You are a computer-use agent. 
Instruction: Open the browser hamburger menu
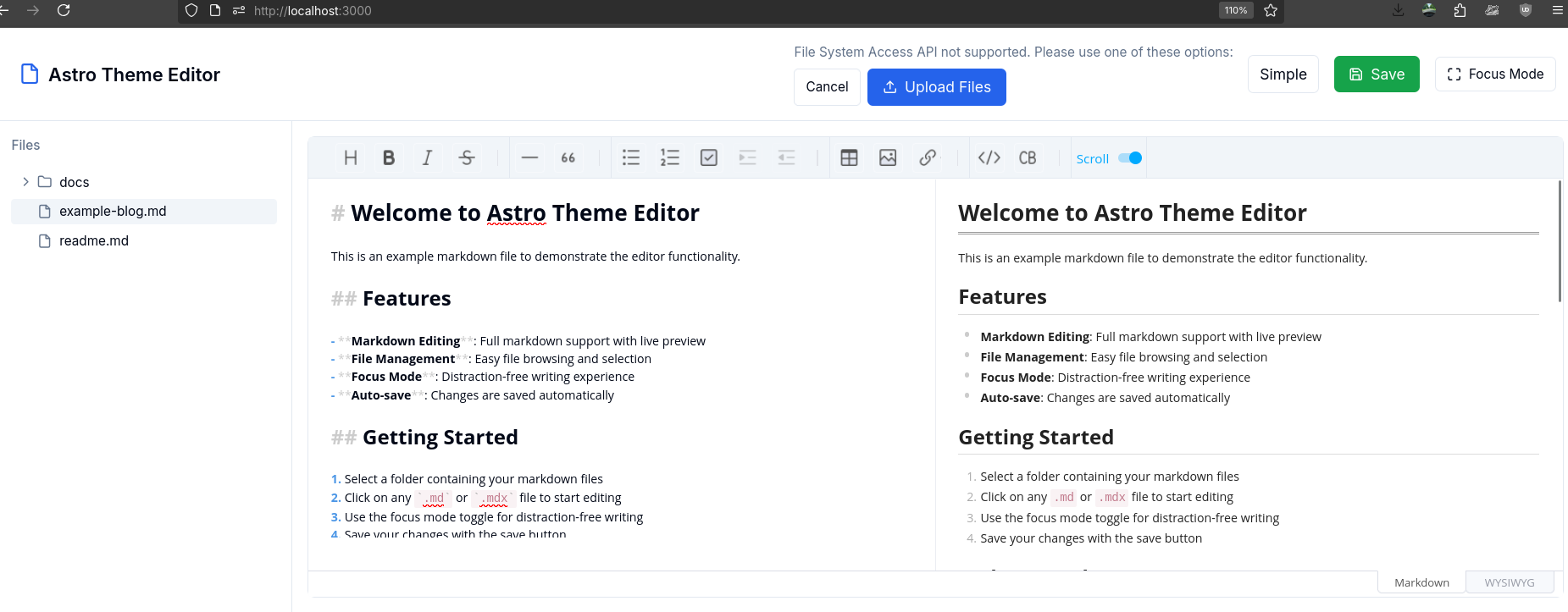tap(1557, 10)
